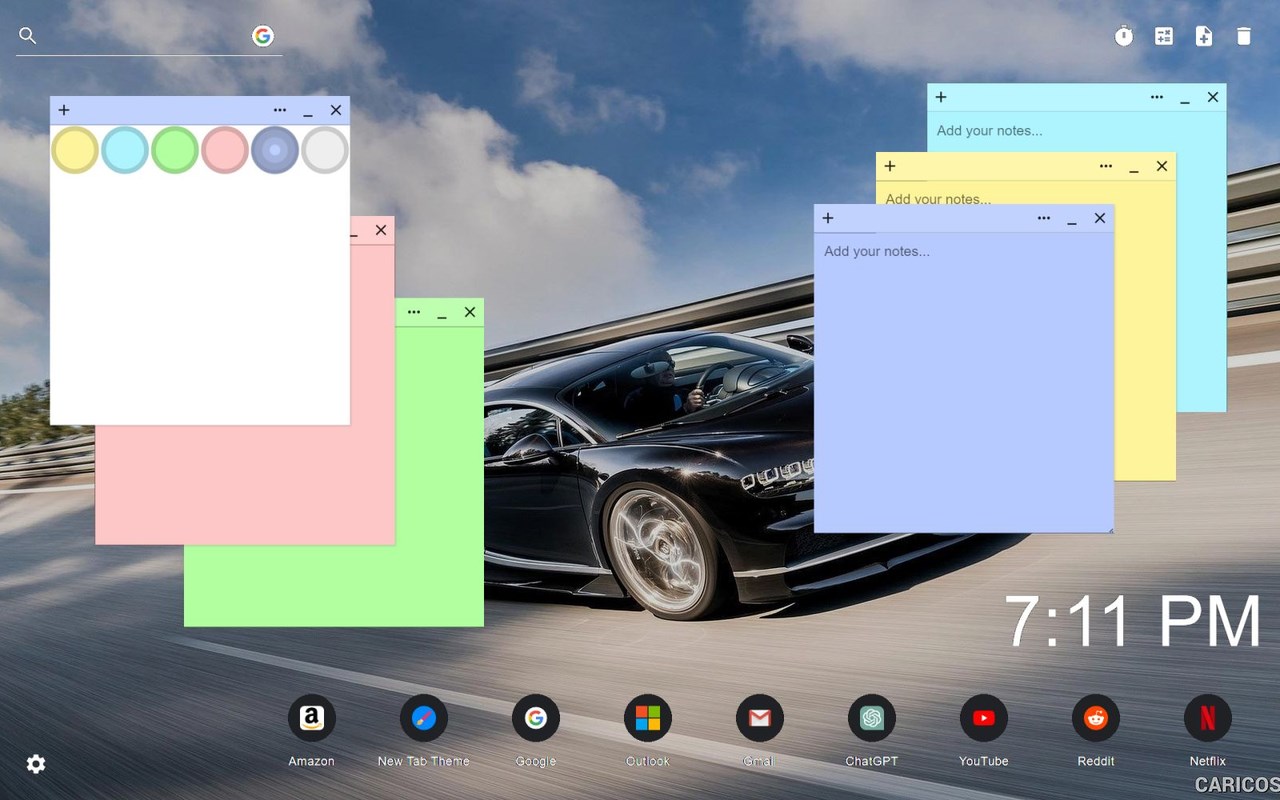Minimize the green sticky note
Screen dimensions: 1280x800
tap(442, 312)
